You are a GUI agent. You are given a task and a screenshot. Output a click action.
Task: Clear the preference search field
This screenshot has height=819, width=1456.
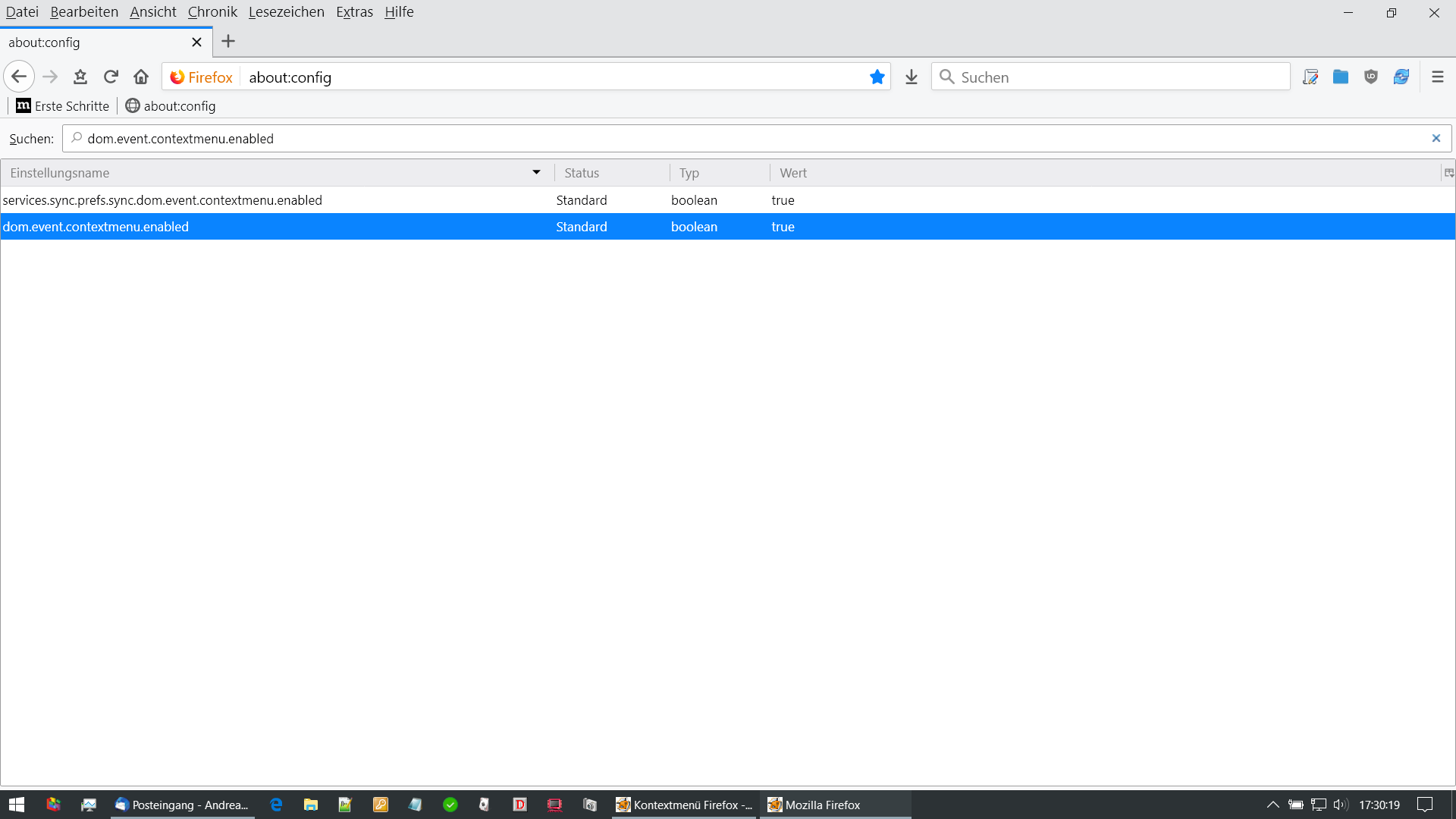coord(1436,138)
